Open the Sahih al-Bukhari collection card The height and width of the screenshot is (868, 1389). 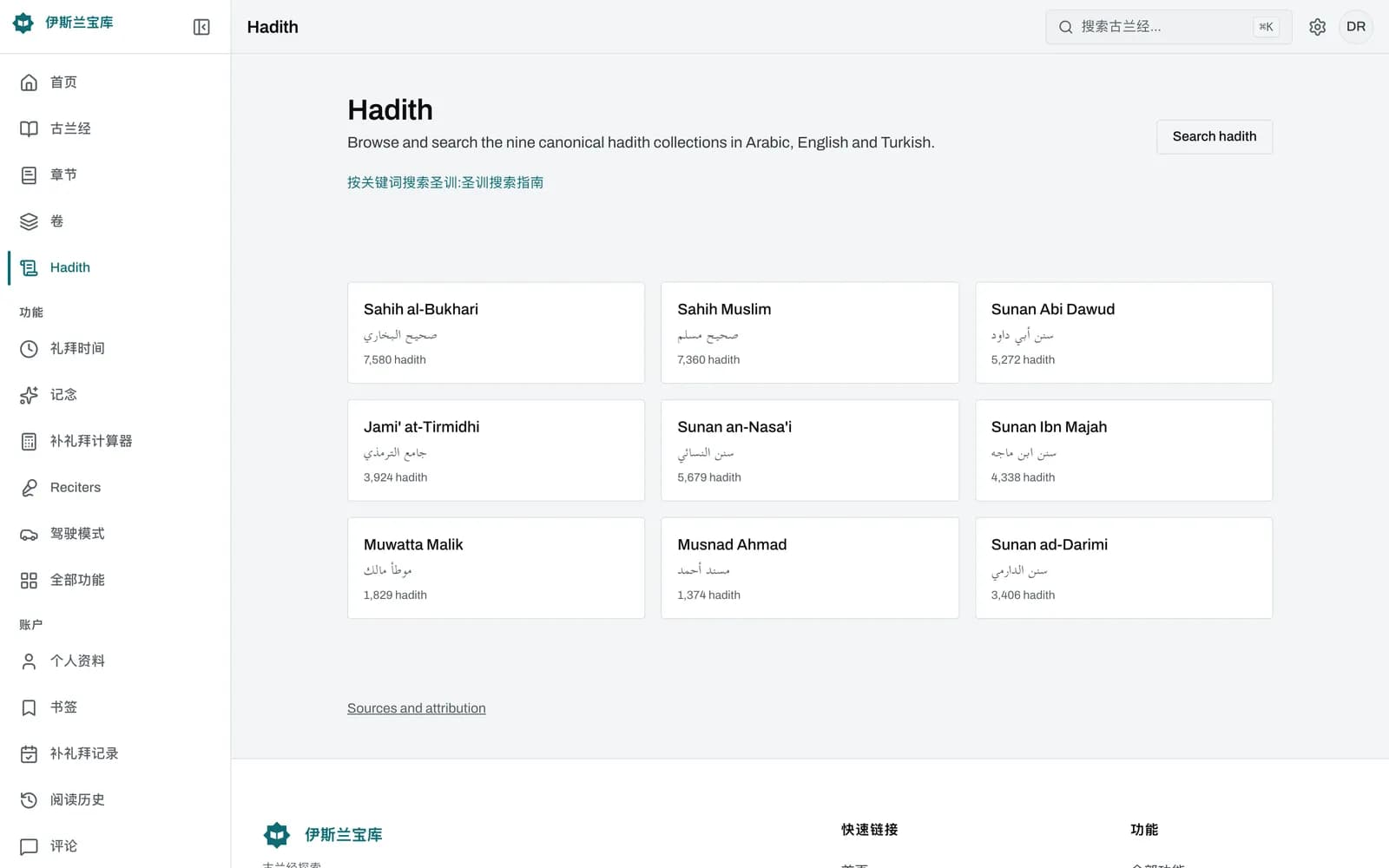(x=496, y=332)
